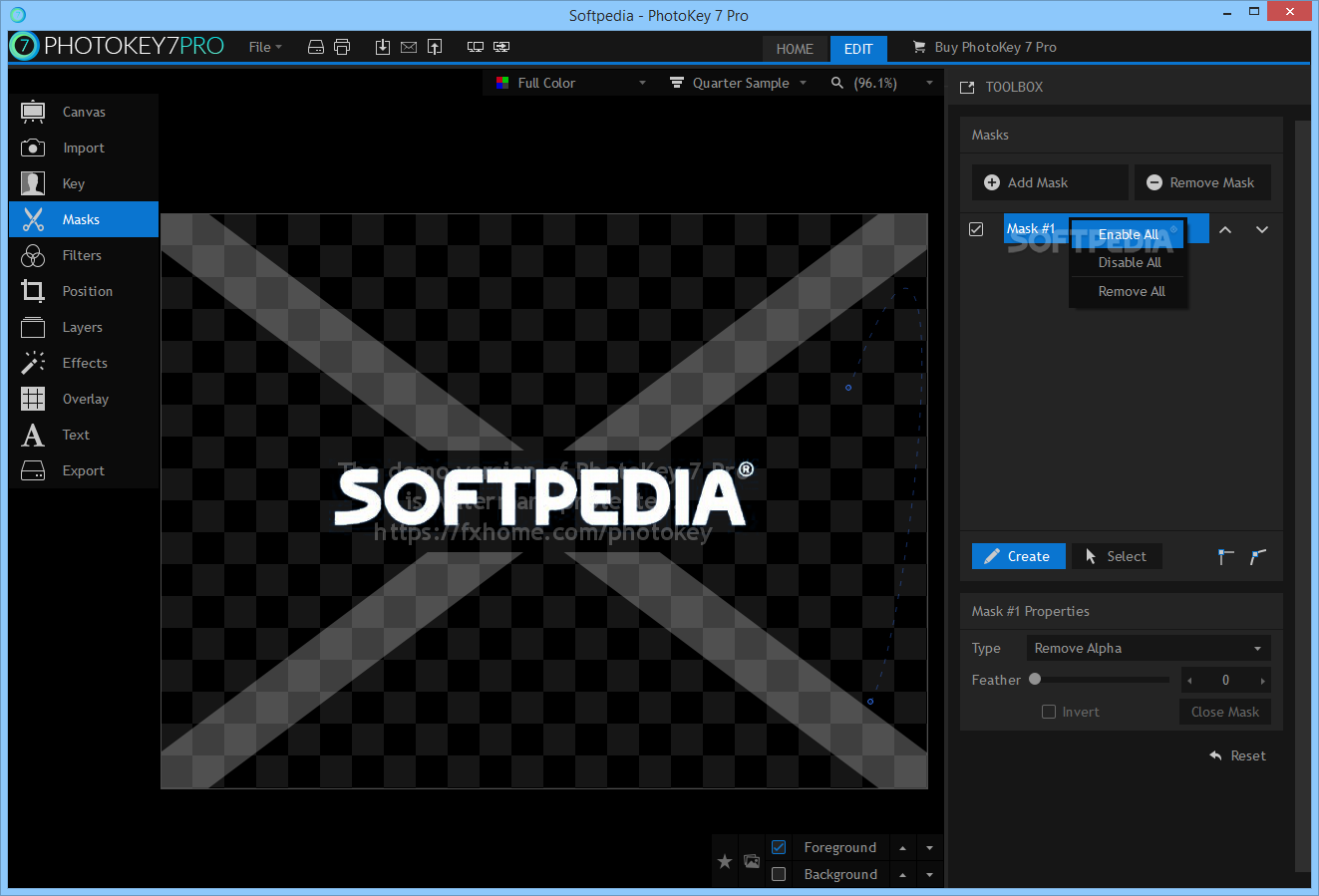Enable the Invert checkbox
1319x896 pixels.
click(x=1049, y=712)
